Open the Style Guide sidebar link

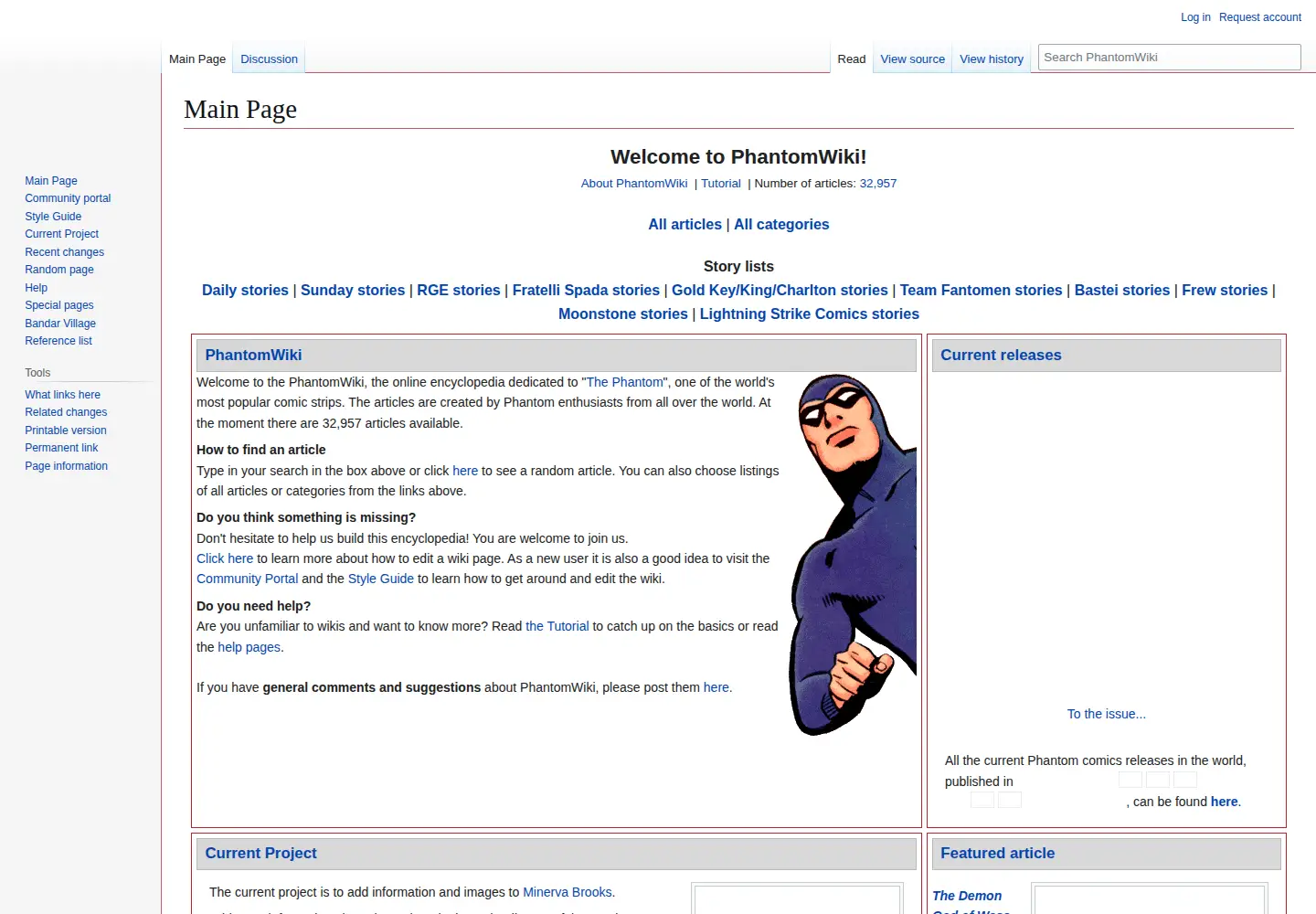pyautogui.click(x=53, y=217)
